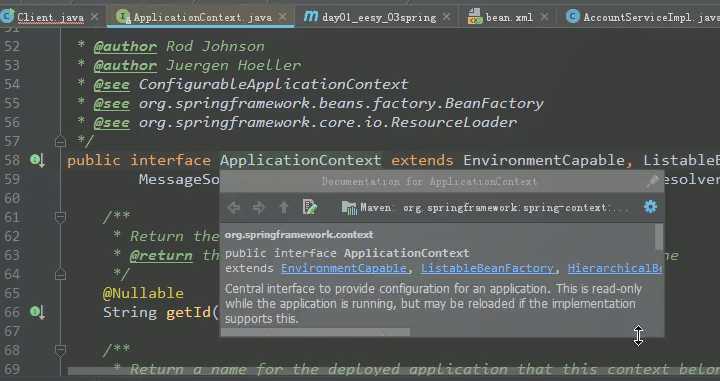Screen dimensions: 720x381
Task: Click the horizontal scrollbar of documentation popup
Action: coord(316,332)
